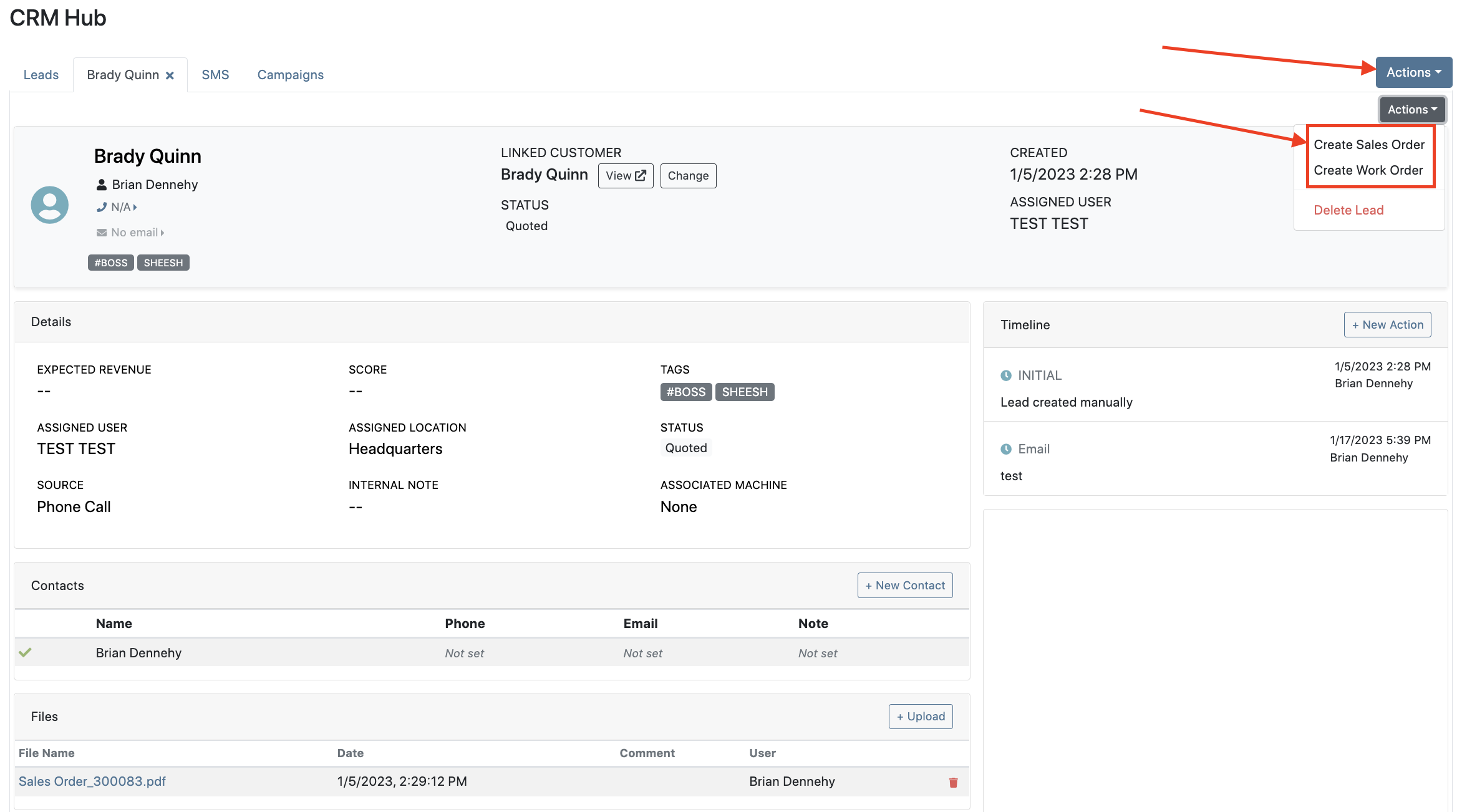Click the Change linked customer button
1462x812 pixels.
click(688, 176)
